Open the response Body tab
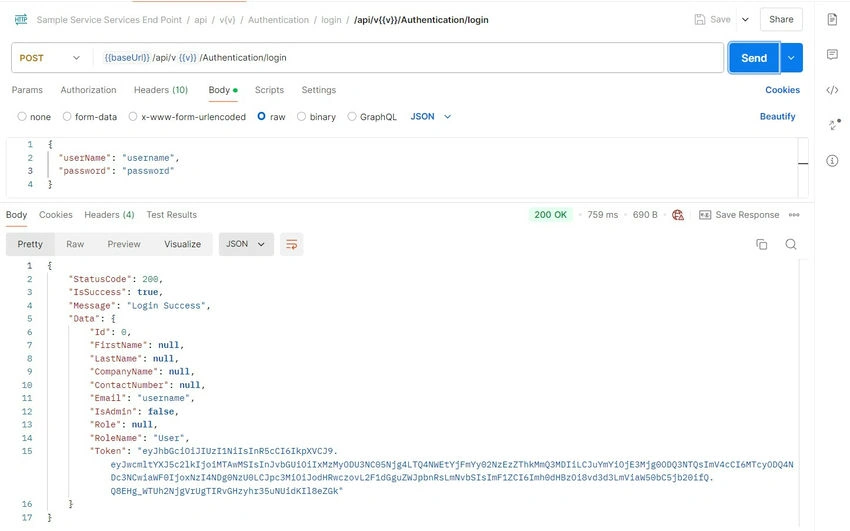 click(16, 215)
